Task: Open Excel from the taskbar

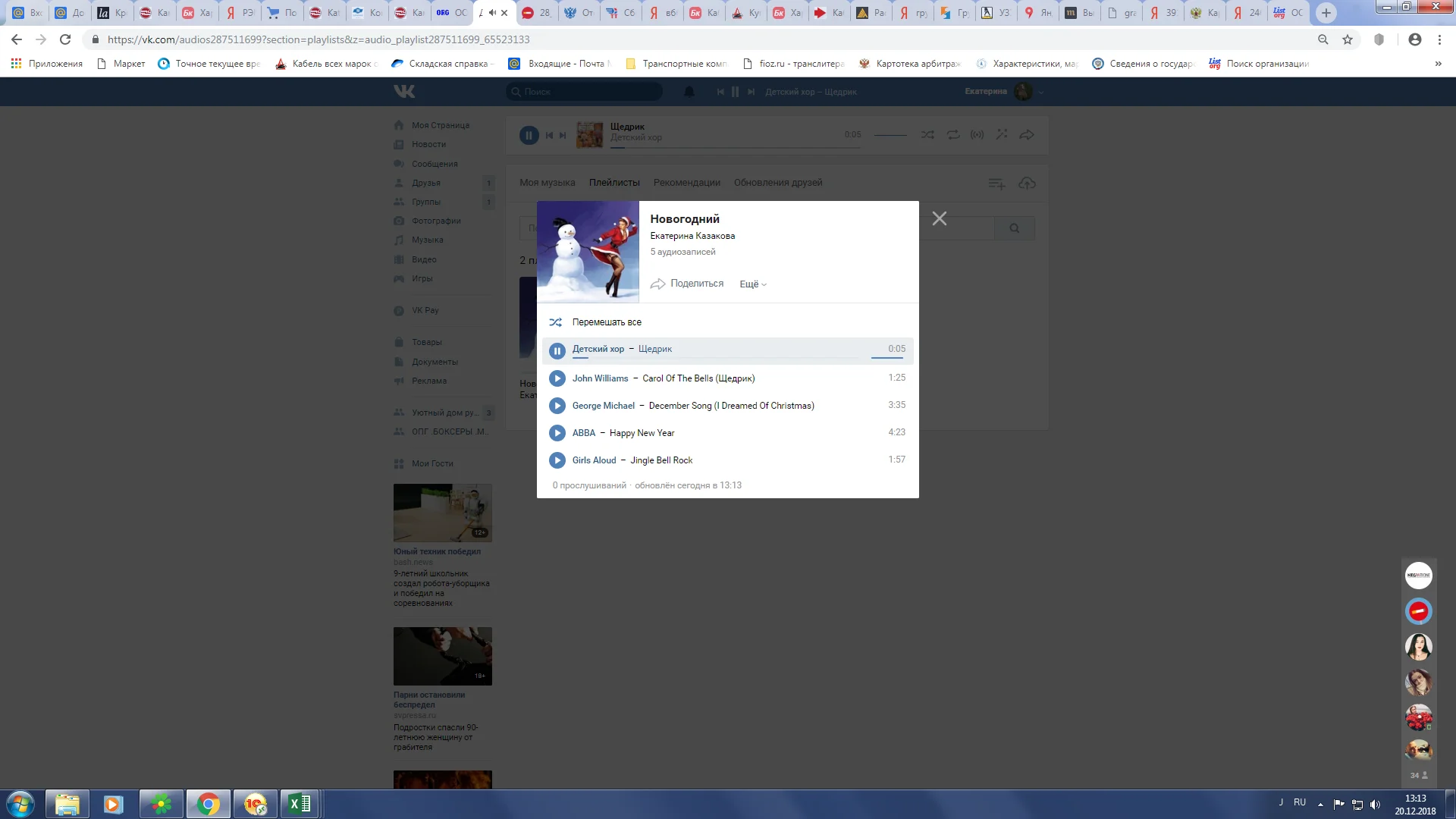Action: tap(300, 804)
